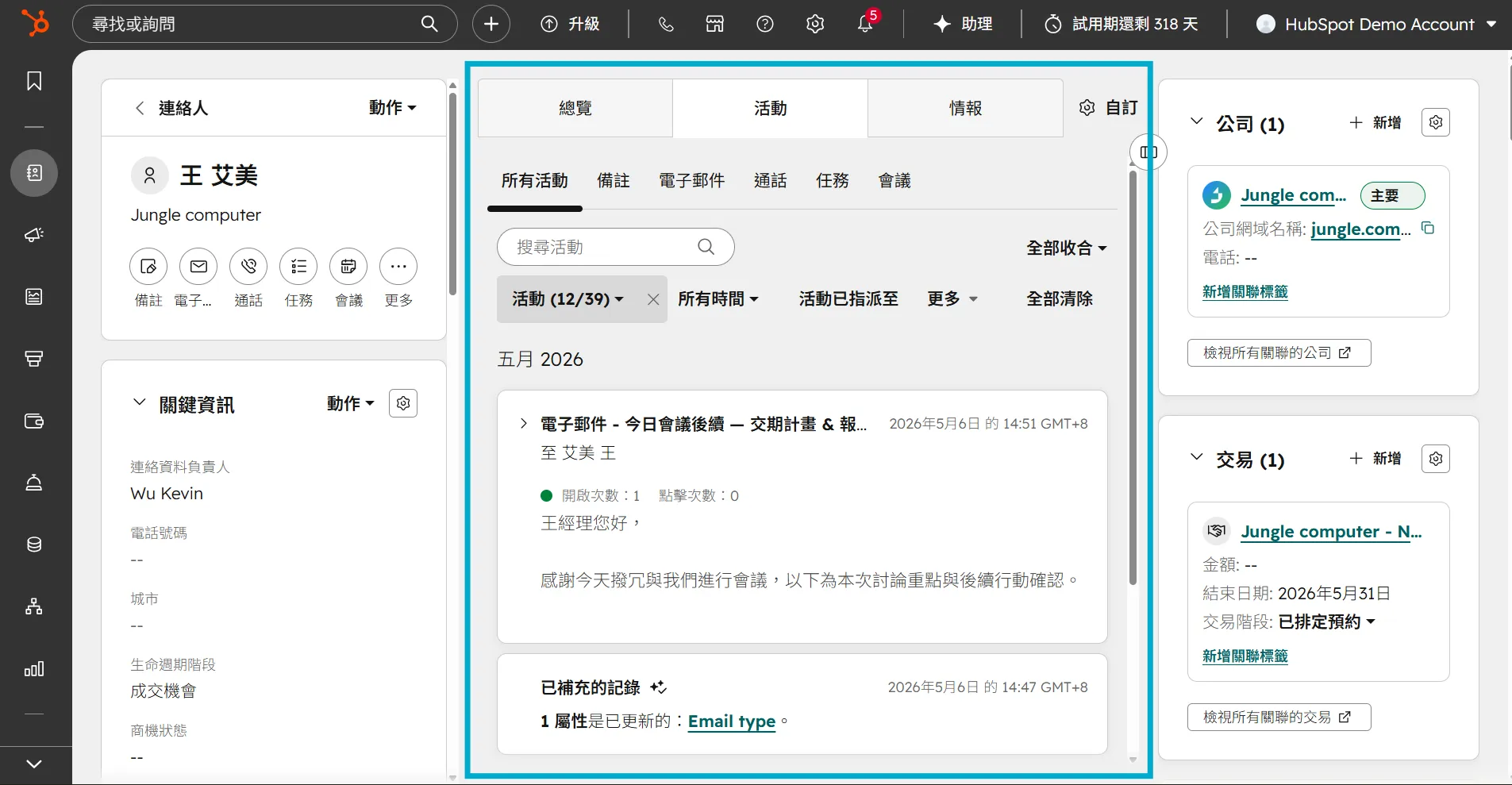Click the HubSpot sprocket logo
The width and height of the screenshot is (1512, 785).
coord(35,23)
